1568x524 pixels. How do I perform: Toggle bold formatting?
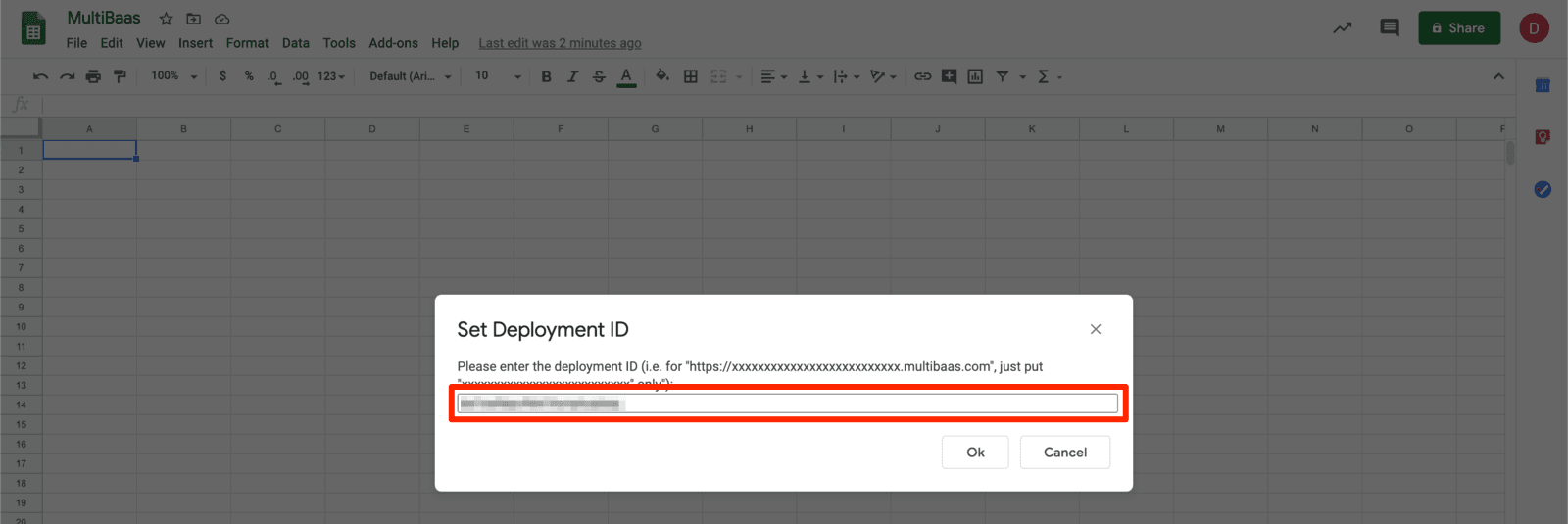pyautogui.click(x=547, y=76)
